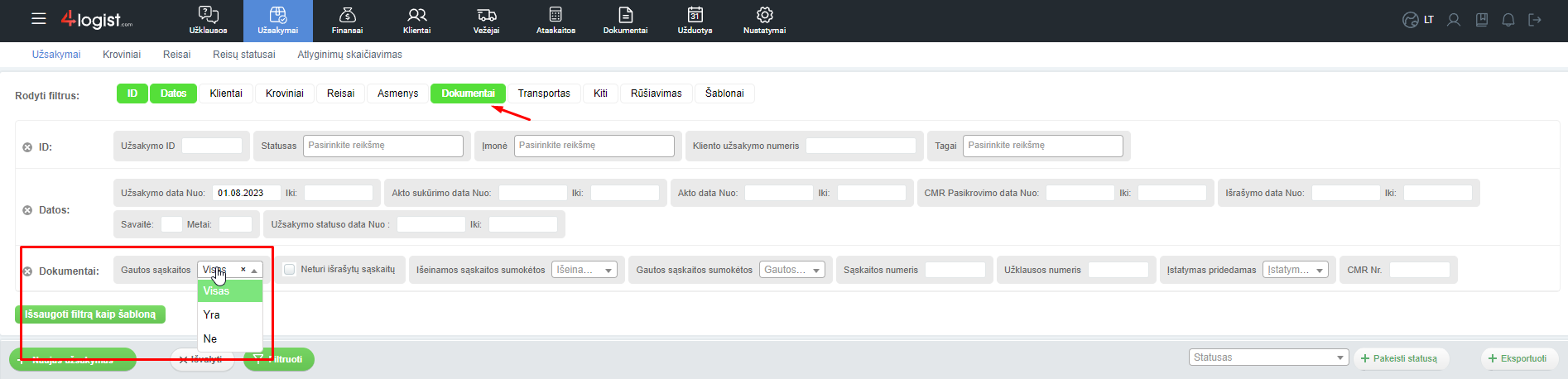
Task: Select the Visas option in list
Action: 230,291
